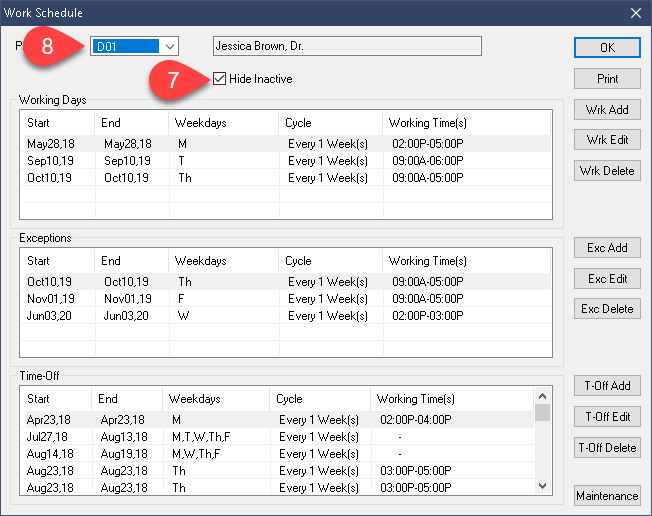The image size is (652, 516).
Task: Select the Jul27,18 time-off row
Action: click(x=279, y=437)
